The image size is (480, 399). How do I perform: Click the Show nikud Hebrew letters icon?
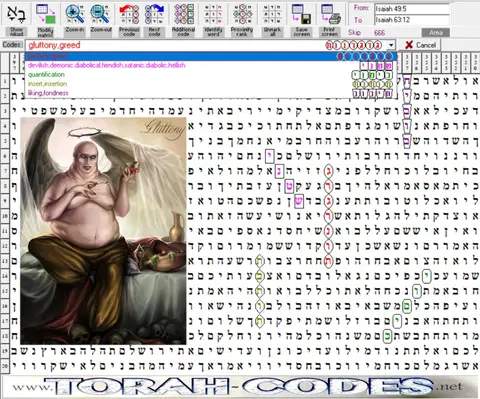(16, 14)
